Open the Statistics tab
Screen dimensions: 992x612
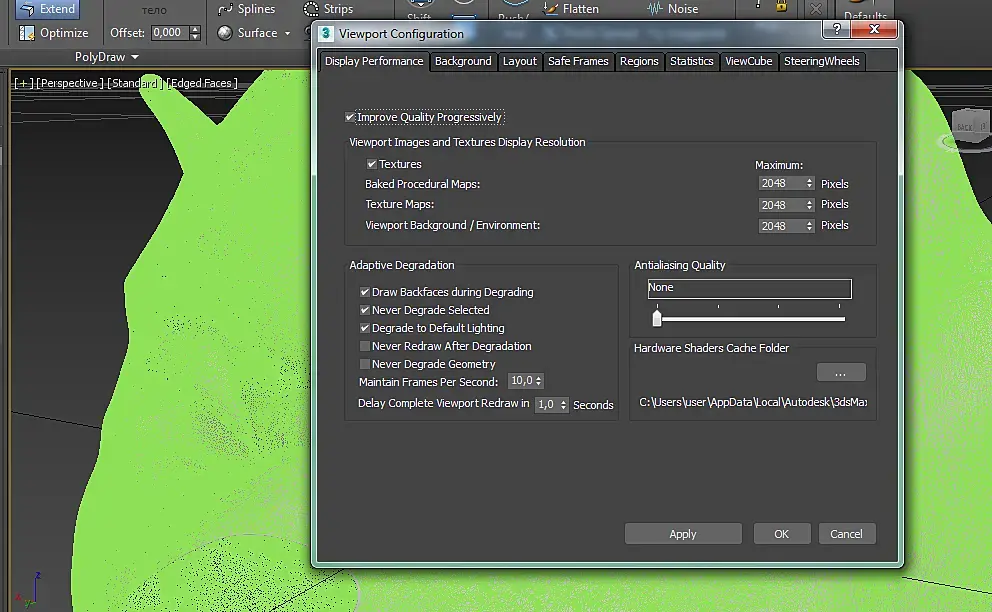[691, 61]
